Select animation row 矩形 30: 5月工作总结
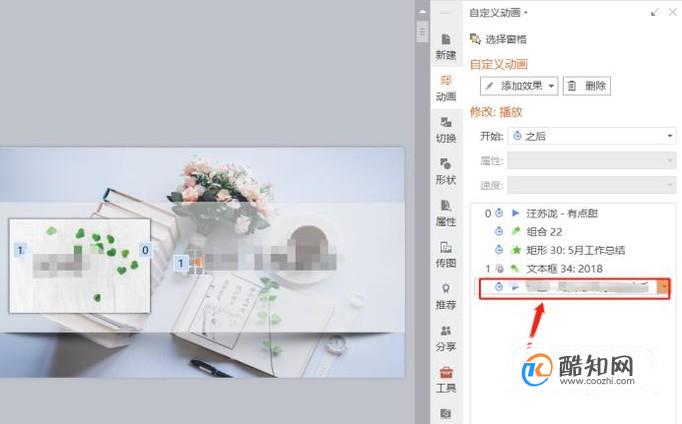 coord(574,250)
